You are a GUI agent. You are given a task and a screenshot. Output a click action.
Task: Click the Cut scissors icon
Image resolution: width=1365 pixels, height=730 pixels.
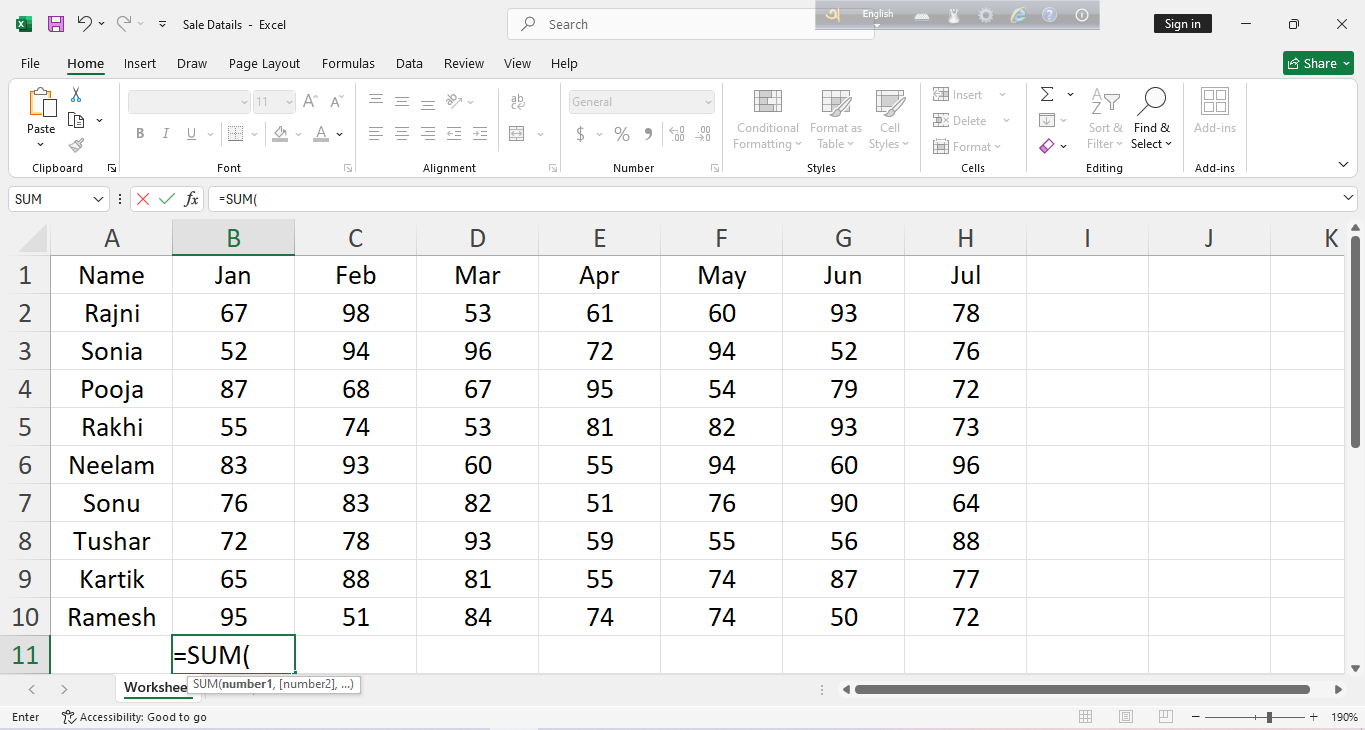(76, 95)
